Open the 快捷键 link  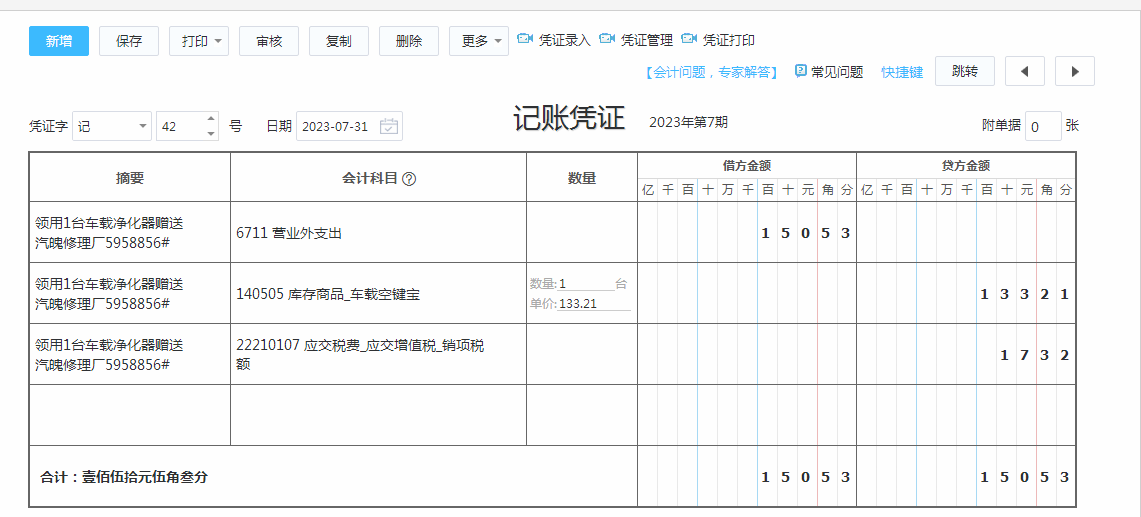click(901, 72)
